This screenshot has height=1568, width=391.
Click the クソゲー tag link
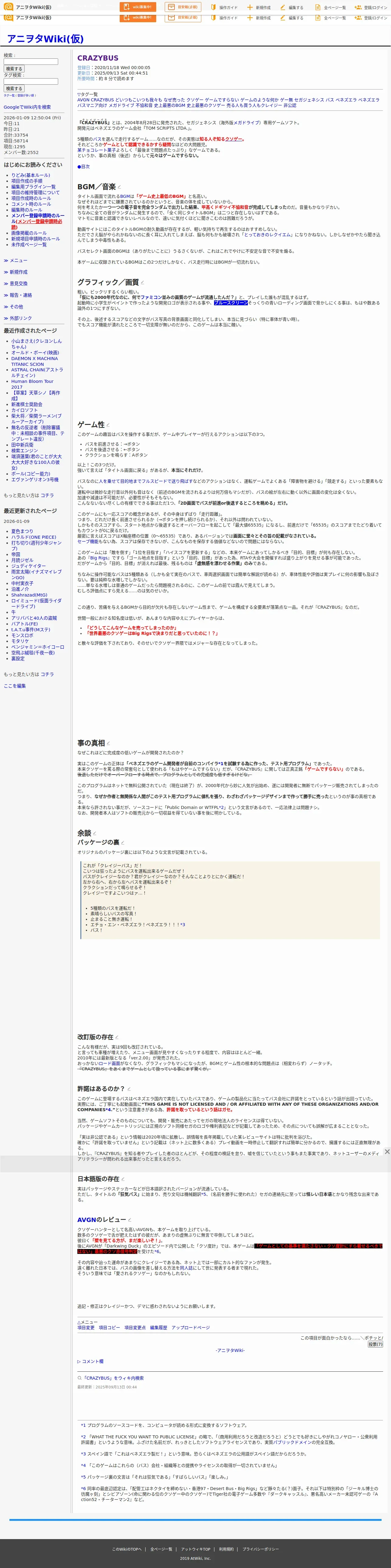(x=195, y=100)
